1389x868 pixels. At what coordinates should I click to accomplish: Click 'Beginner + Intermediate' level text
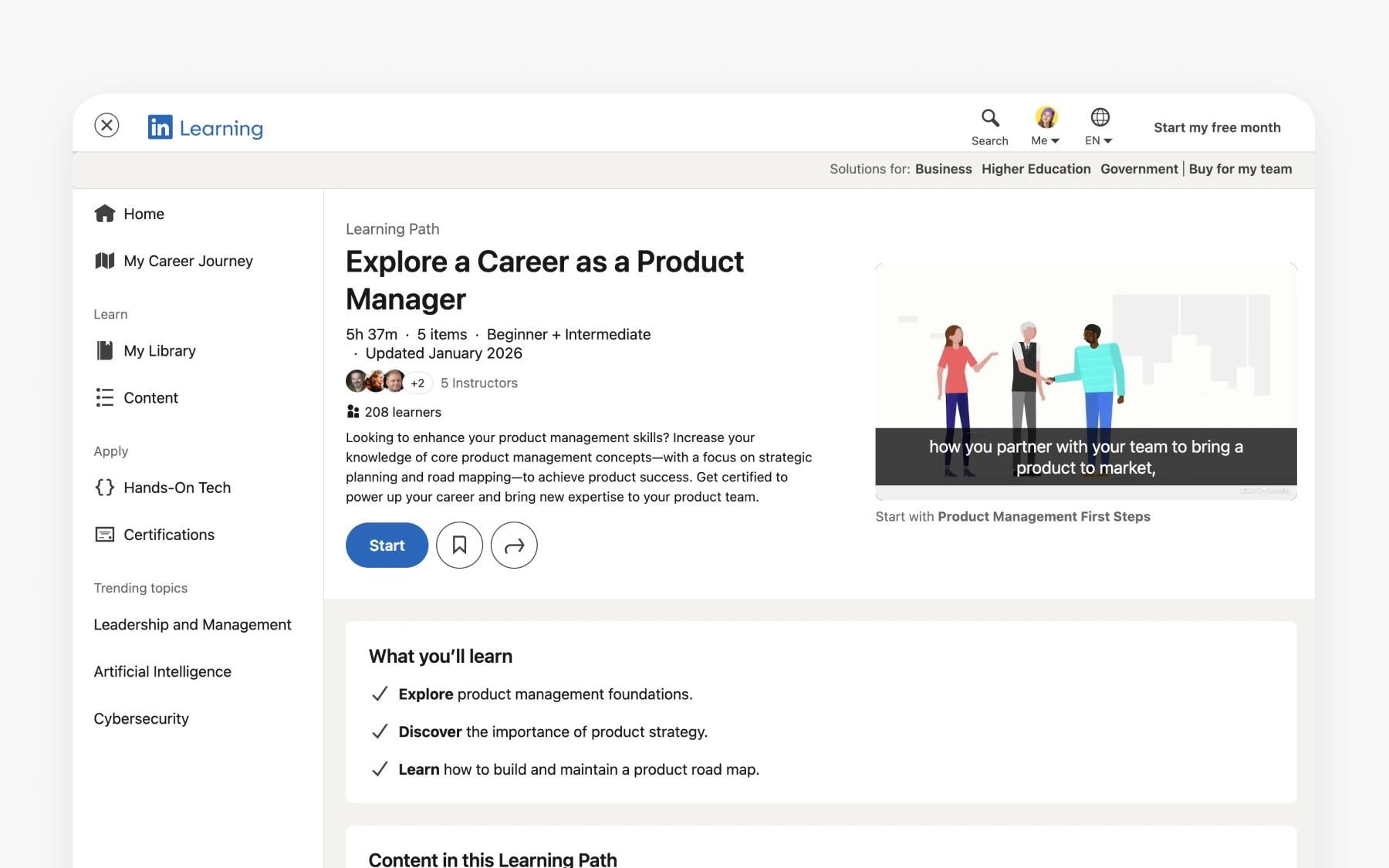coord(569,334)
